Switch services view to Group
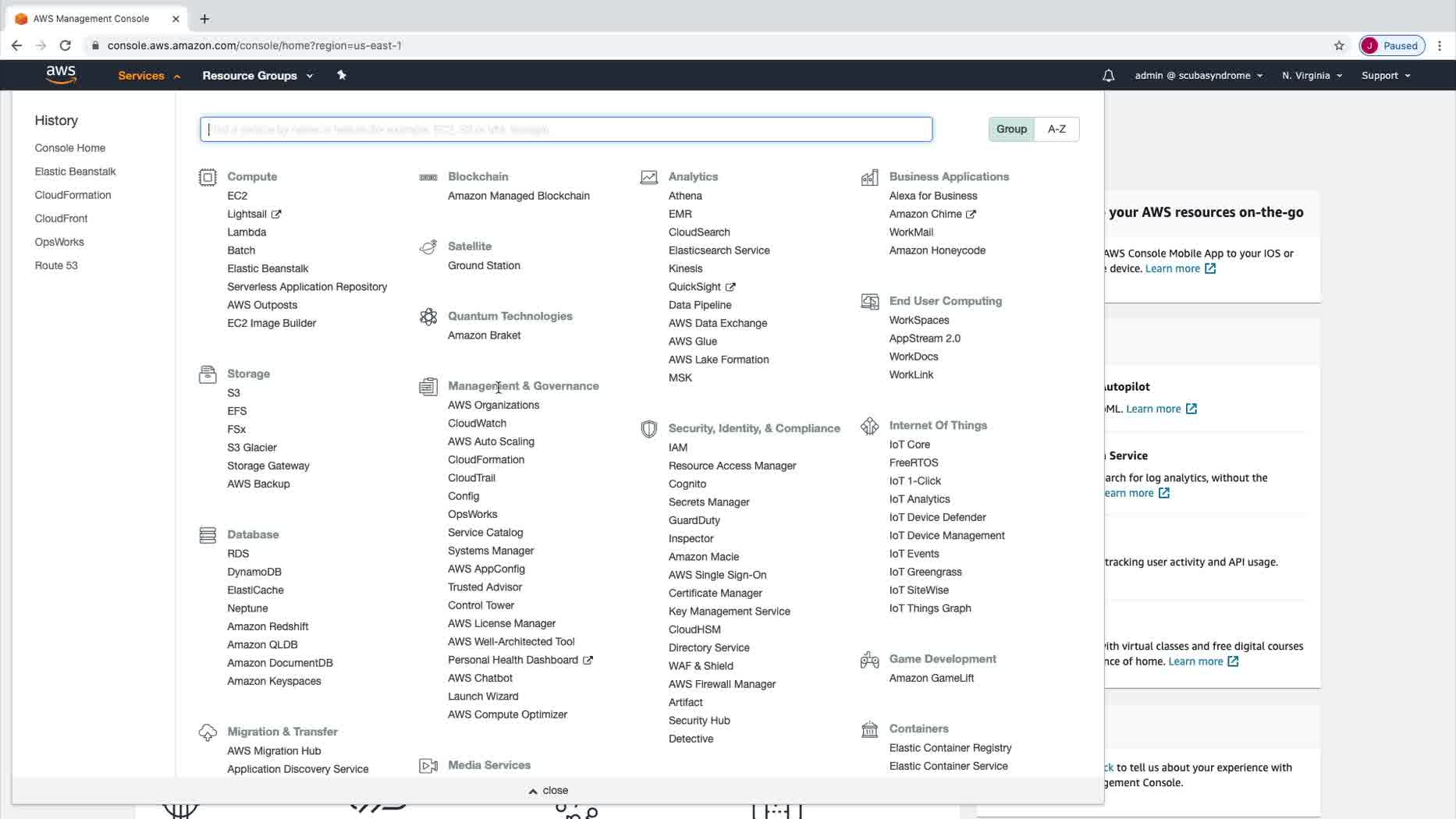This screenshot has width=1456, height=819. [x=1011, y=129]
